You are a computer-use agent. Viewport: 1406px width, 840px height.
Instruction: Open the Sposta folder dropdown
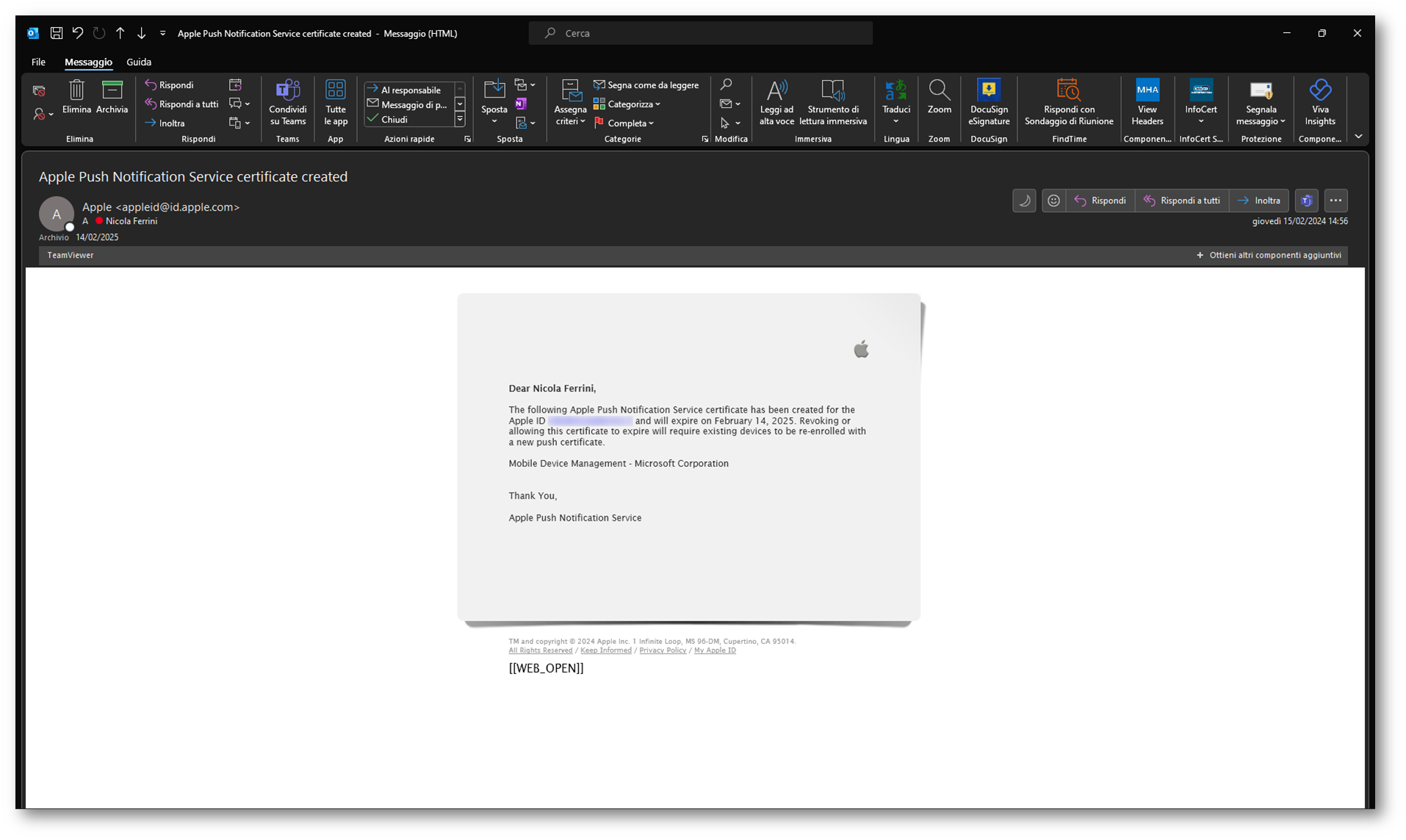coord(494,103)
